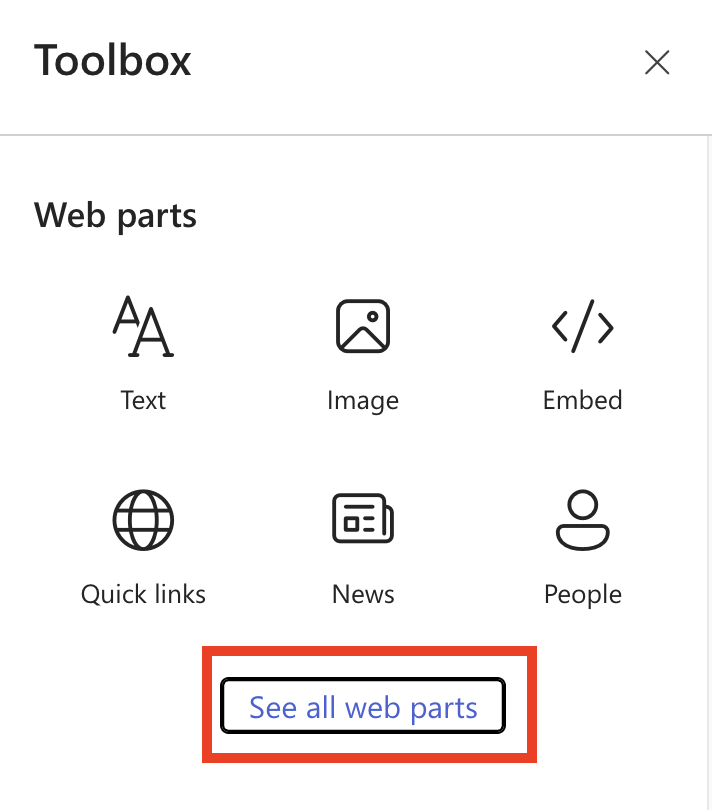The image size is (712, 810).
Task: Click the "Quick links" label text
Action: [x=143, y=594]
